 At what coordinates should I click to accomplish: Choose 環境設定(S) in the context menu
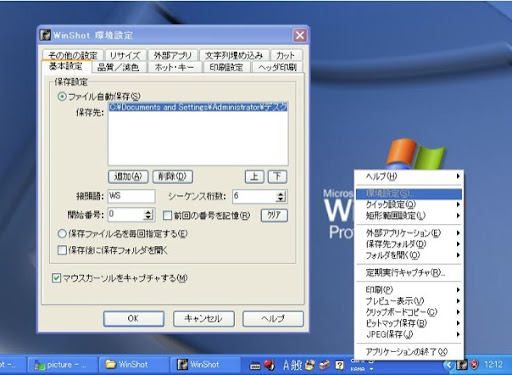[x=409, y=194]
